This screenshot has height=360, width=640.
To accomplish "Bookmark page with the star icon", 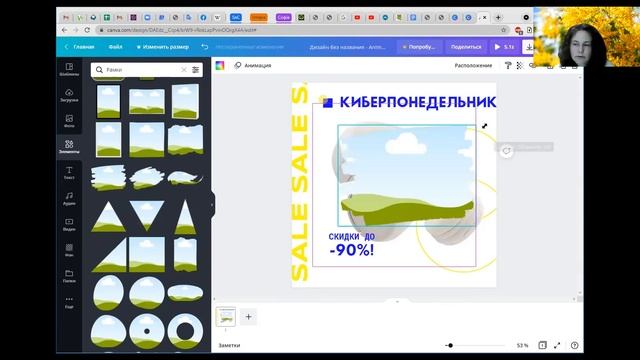I will pyautogui.click(x=504, y=30).
